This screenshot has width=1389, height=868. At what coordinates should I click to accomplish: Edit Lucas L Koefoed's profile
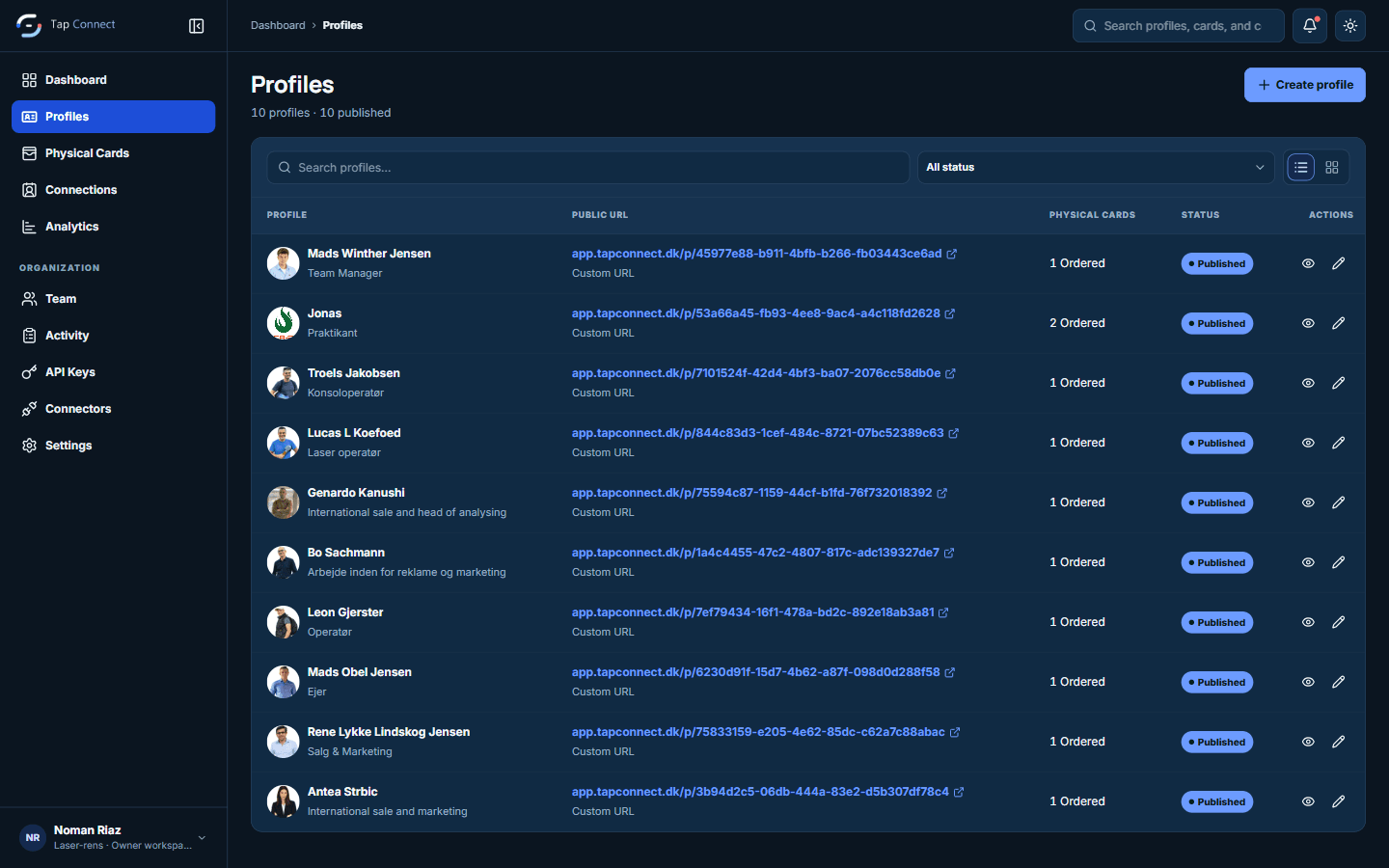pyautogui.click(x=1339, y=443)
